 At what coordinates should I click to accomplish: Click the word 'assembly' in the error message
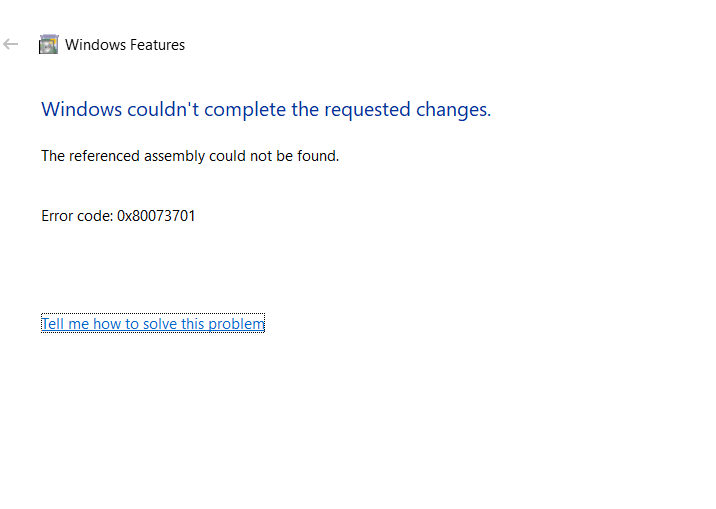pyautogui.click(x=174, y=156)
